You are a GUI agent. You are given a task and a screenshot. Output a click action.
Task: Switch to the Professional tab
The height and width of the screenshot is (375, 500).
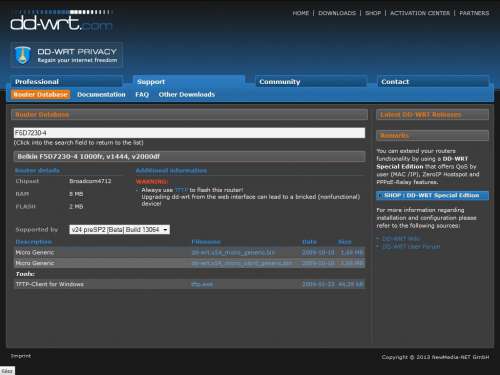coord(67,82)
